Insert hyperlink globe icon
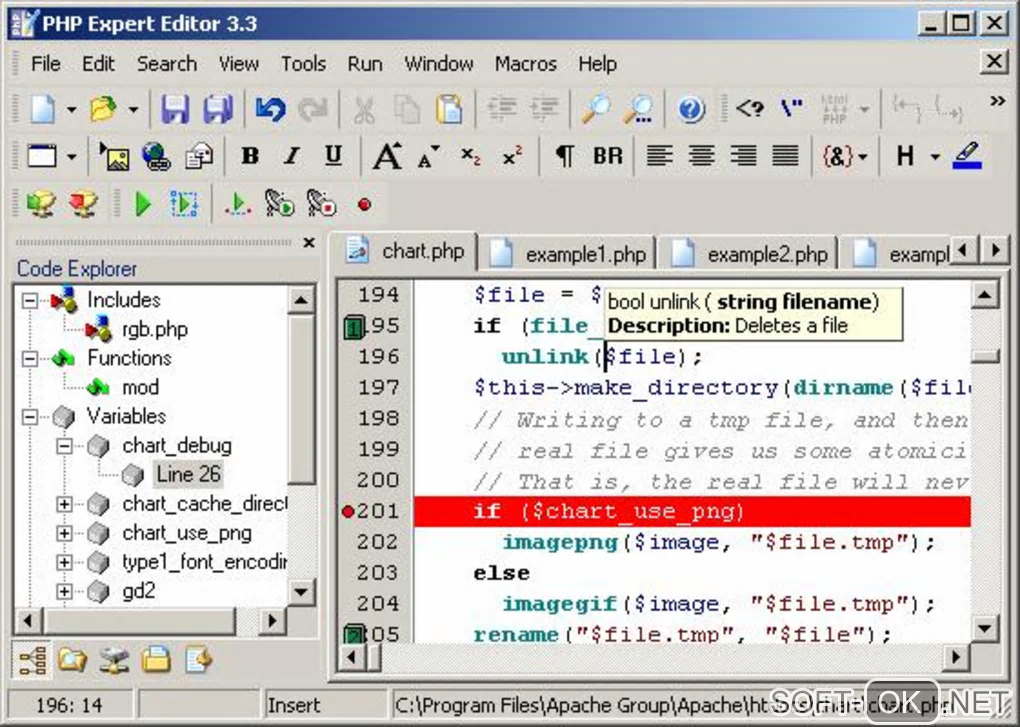Screen dimensions: 1020x727 157,156
